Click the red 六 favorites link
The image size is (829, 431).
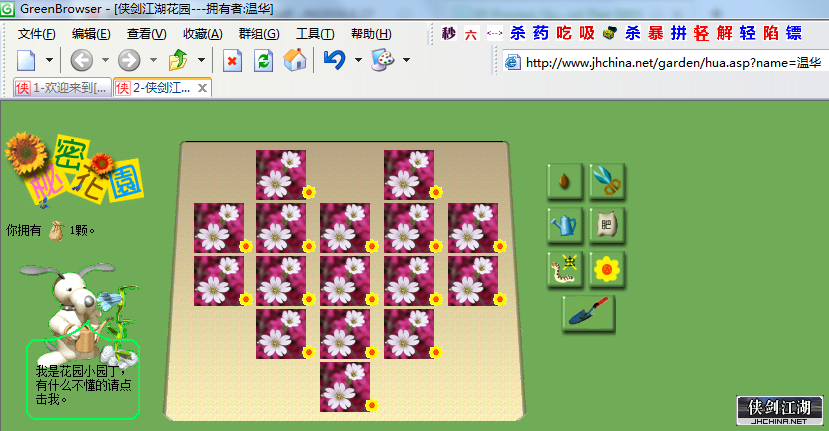(471, 34)
